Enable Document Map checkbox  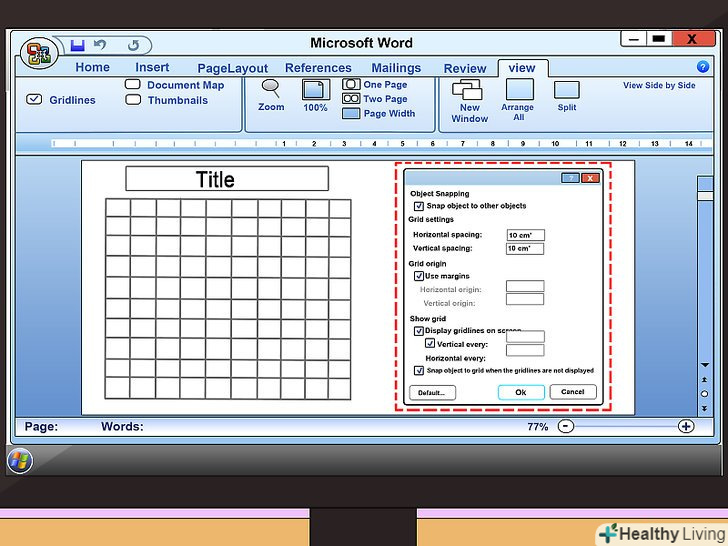point(133,84)
